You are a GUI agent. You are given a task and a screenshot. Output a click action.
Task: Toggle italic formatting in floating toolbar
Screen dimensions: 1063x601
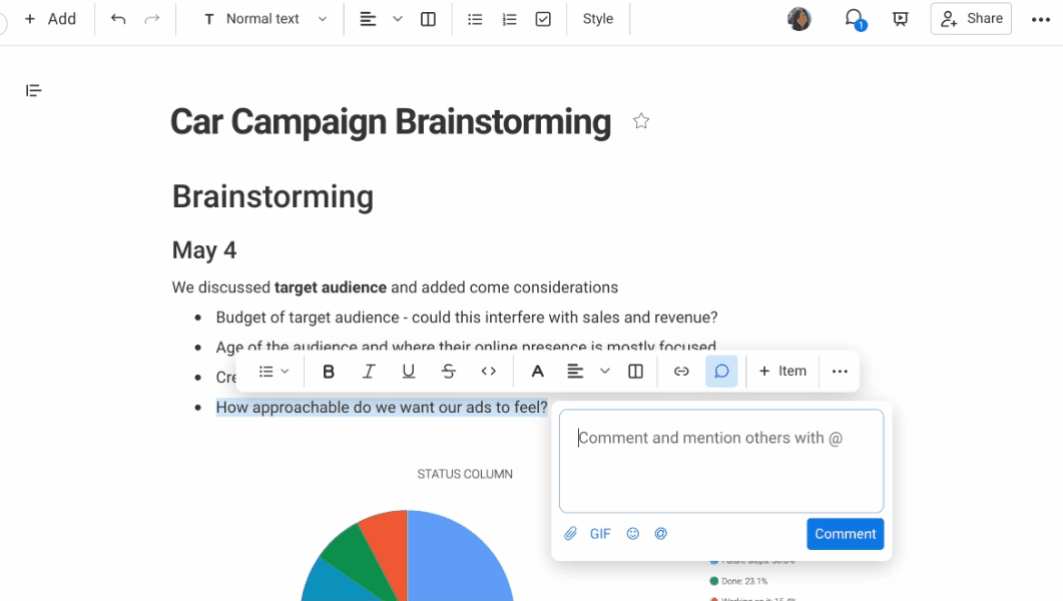point(368,371)
